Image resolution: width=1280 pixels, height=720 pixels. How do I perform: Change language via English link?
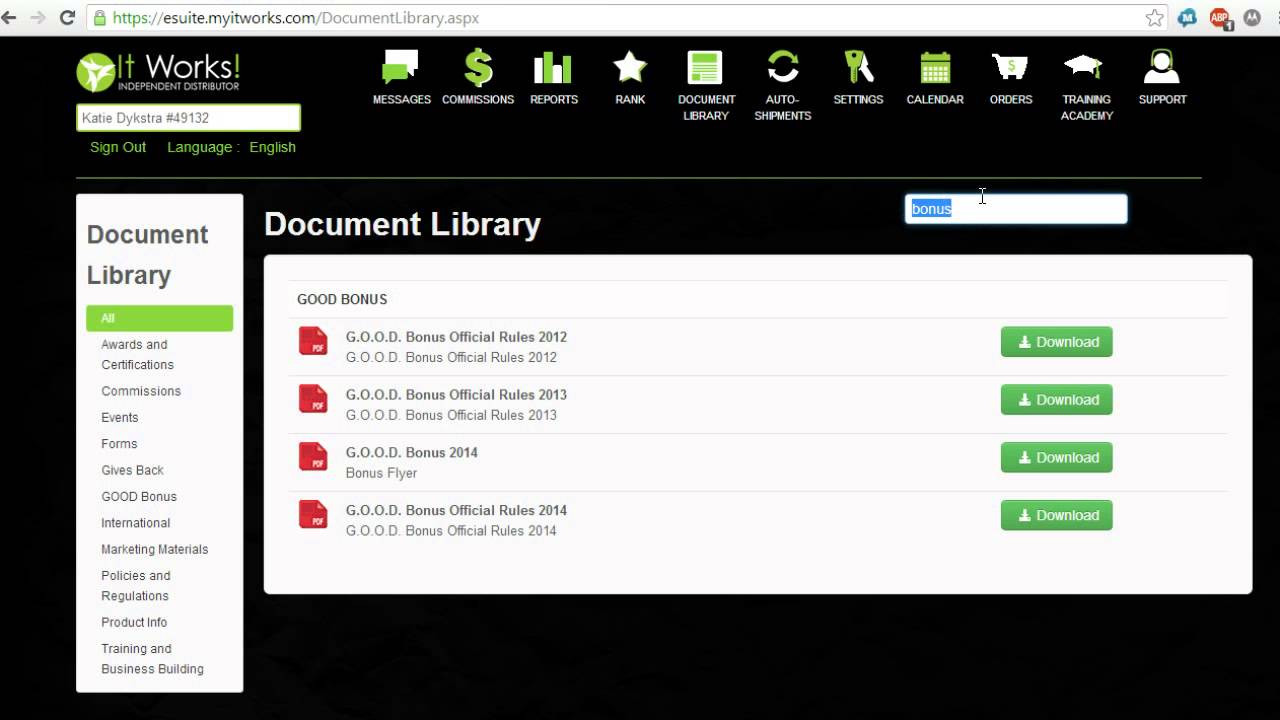pos(272,147)
